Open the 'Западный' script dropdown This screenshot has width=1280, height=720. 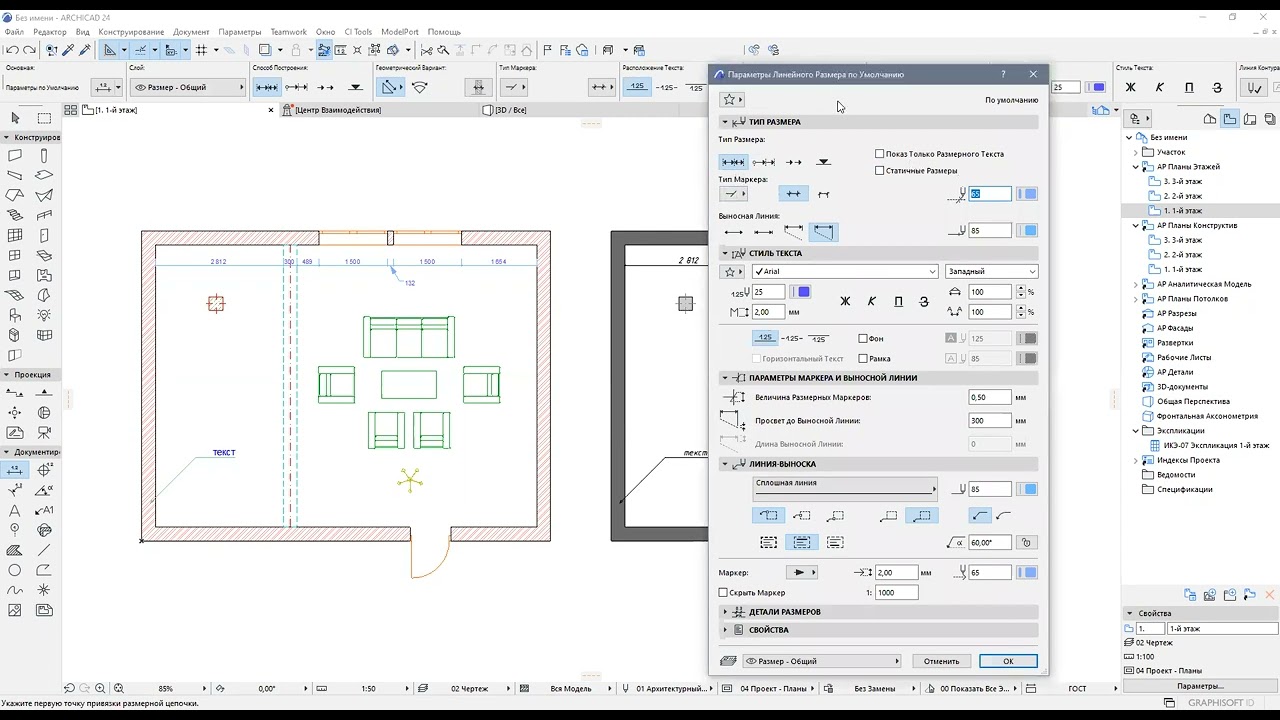[992, 272]
